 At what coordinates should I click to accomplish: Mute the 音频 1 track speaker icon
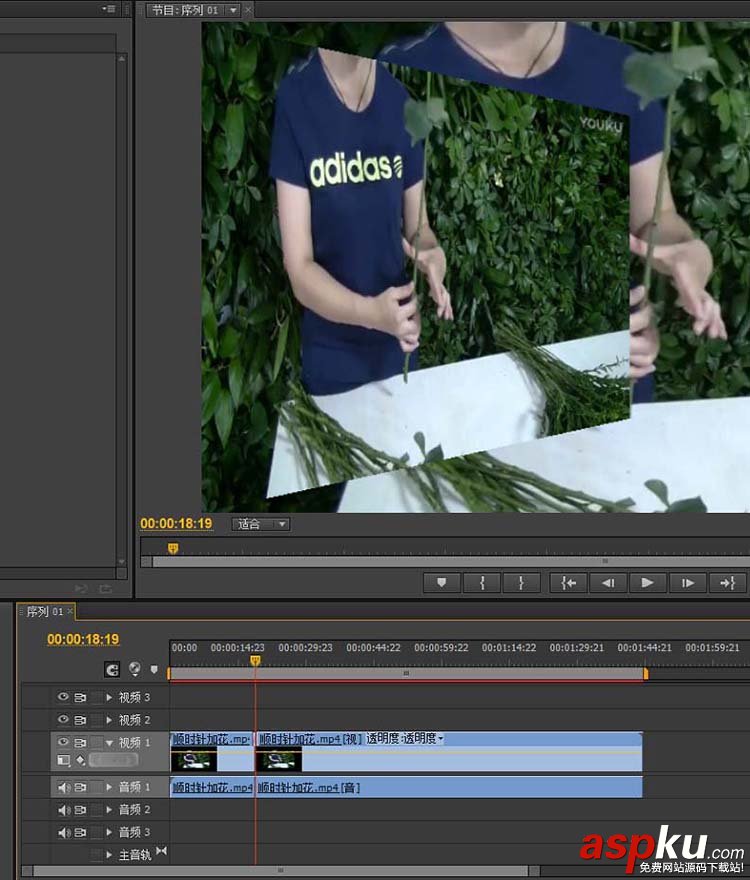pyautogui.click(x=64, y=787)
